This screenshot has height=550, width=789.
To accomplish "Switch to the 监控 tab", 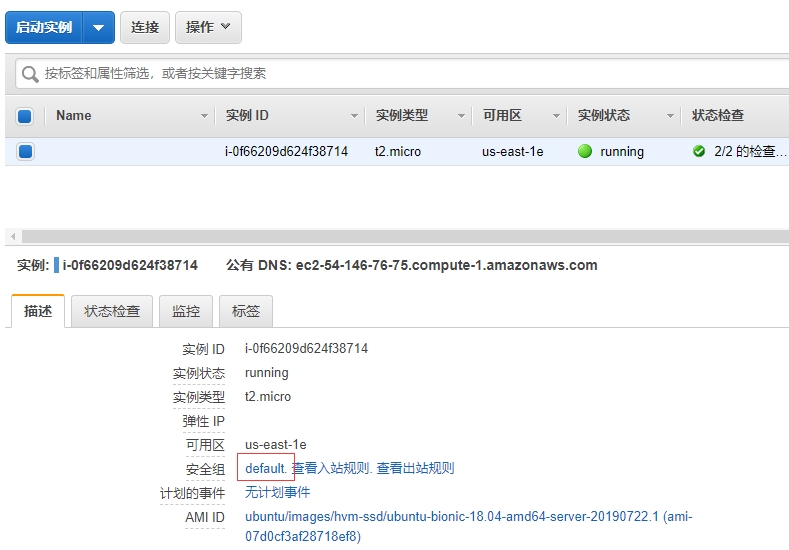I will [x=186, y=311].
